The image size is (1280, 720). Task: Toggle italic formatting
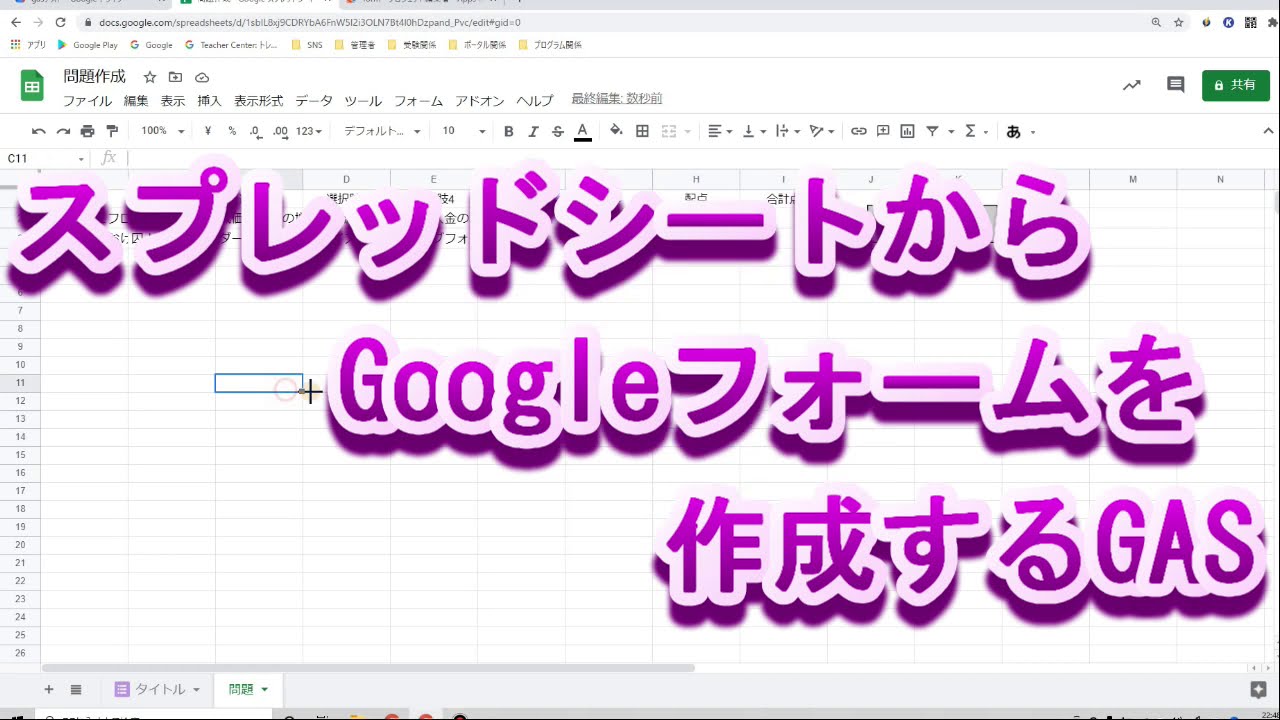point(533,131)
